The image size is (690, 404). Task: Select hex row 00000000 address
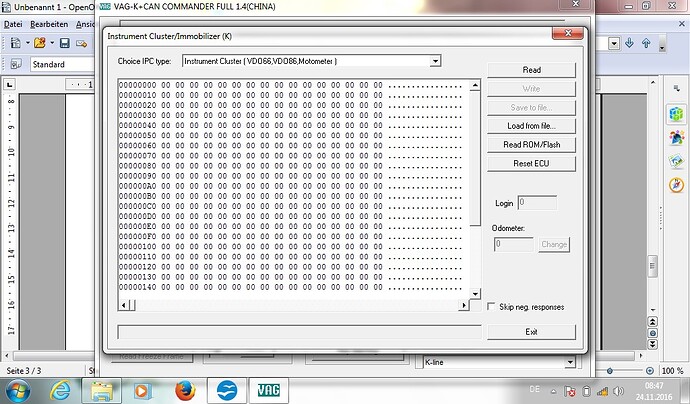(x=137, y=85)
